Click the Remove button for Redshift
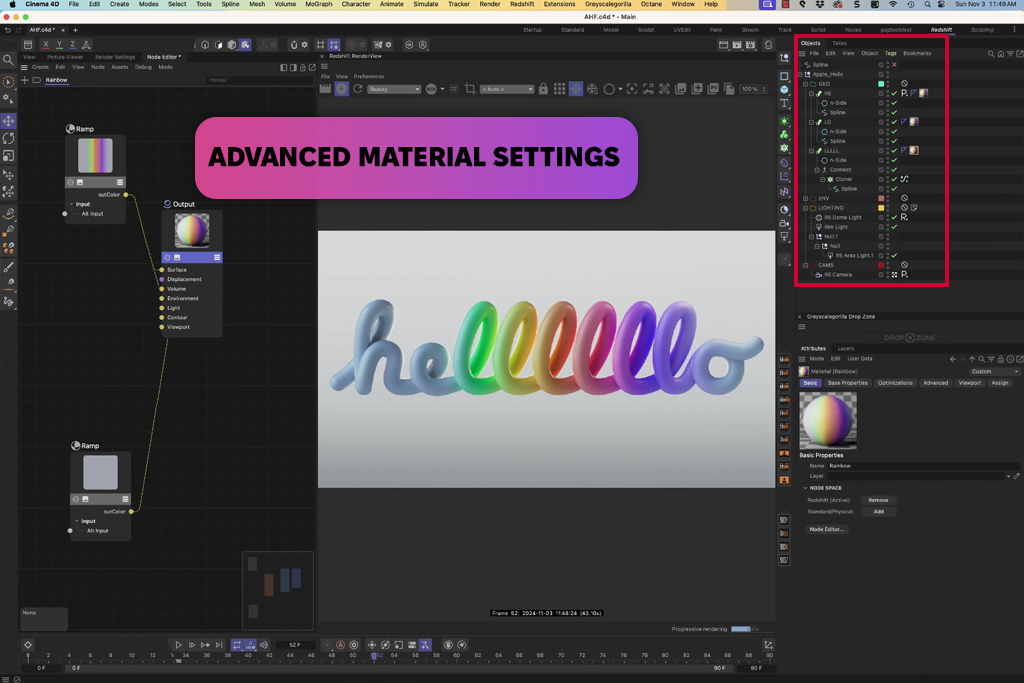 click(878, 500)
